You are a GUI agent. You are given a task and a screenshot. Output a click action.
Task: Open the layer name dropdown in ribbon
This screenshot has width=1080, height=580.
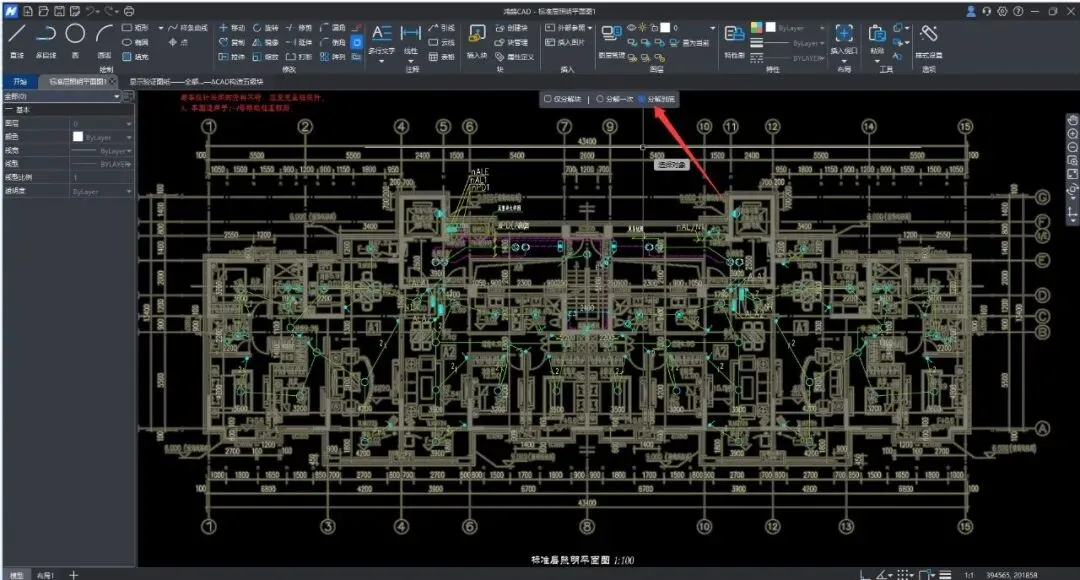point(712,28)
